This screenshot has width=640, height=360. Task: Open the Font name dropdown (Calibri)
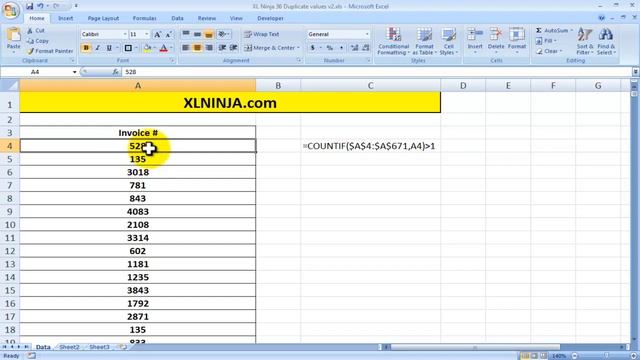click(124, 34)
